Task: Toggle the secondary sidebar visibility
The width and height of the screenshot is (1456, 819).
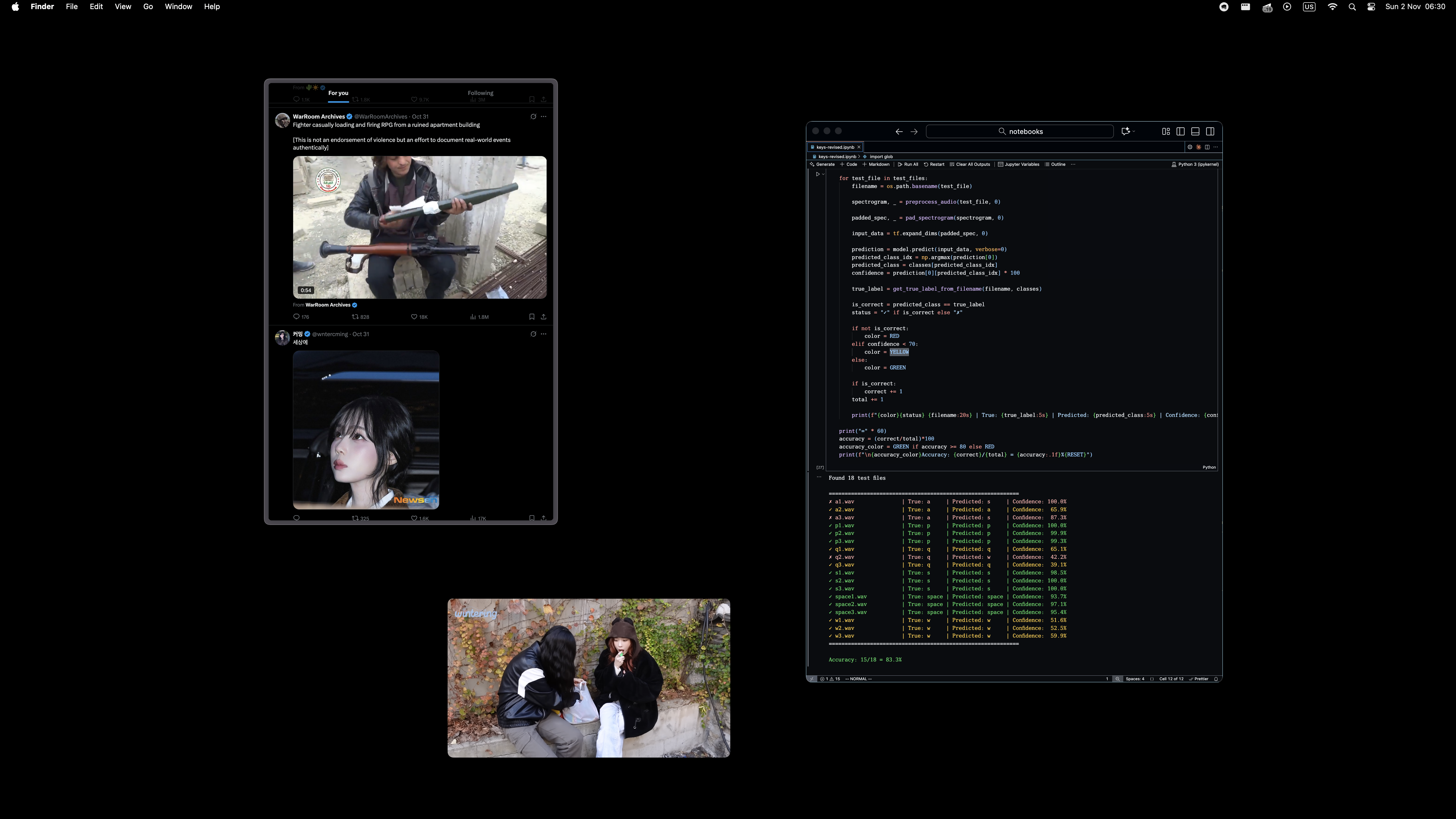Action: pos(1210,132)
